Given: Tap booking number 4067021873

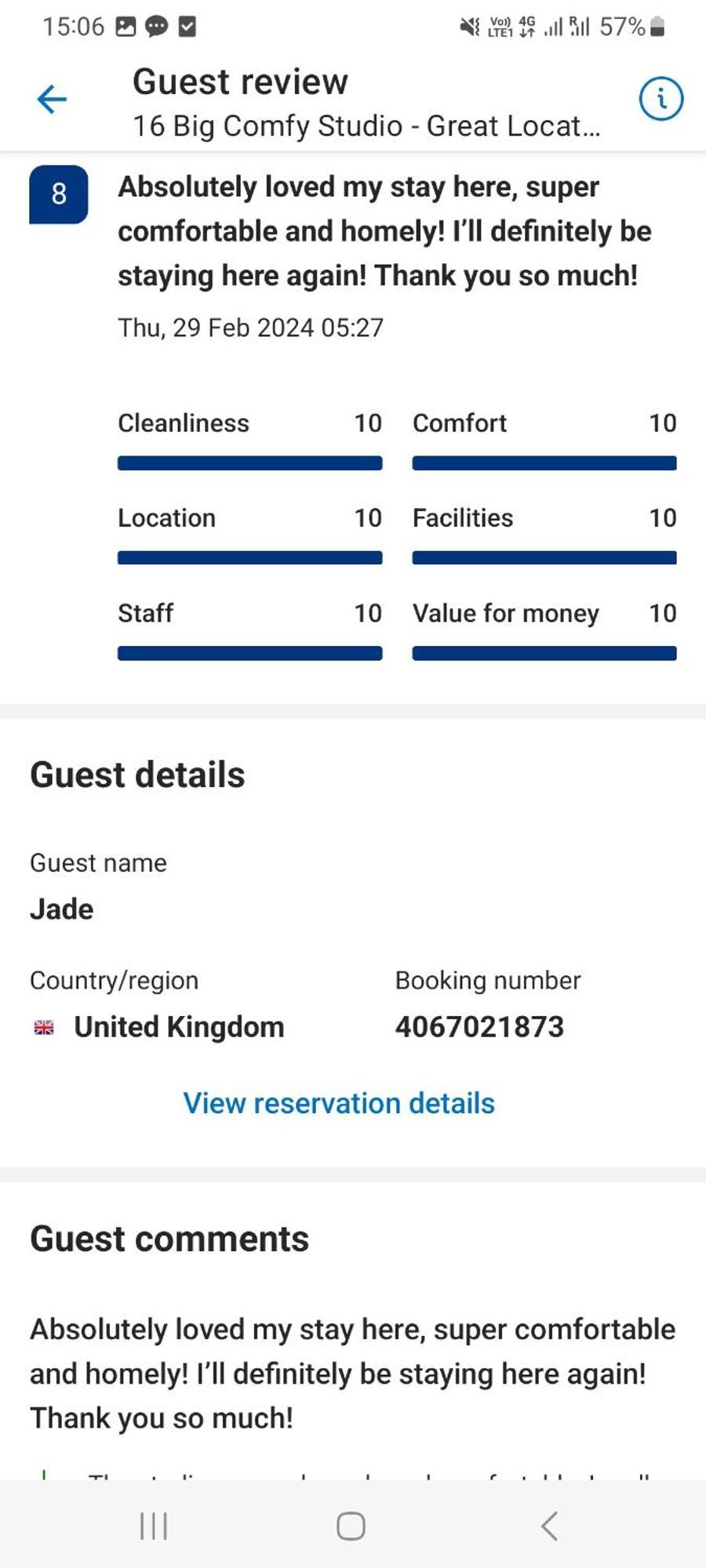Looking at the screenshot, I should (x=479, y=1027).
